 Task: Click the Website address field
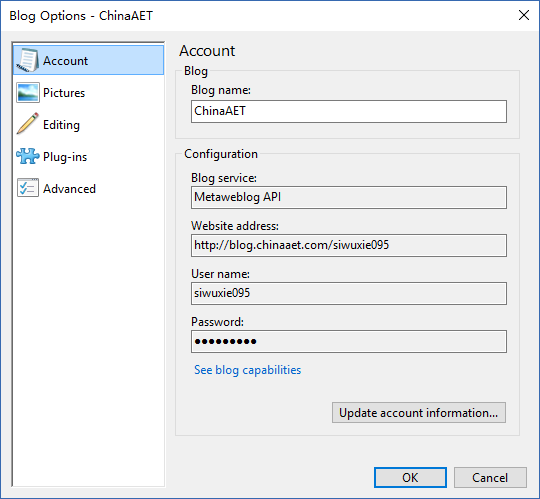[349, 245]
